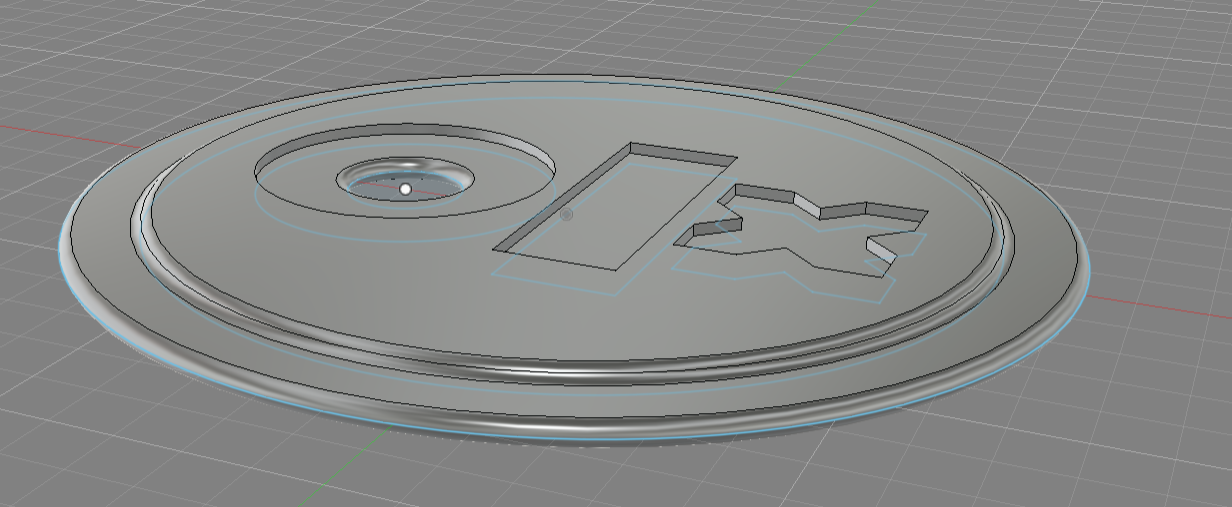Click the blue sketch outline below the rectangle
1232x507 pixels.
pos(560,283)
